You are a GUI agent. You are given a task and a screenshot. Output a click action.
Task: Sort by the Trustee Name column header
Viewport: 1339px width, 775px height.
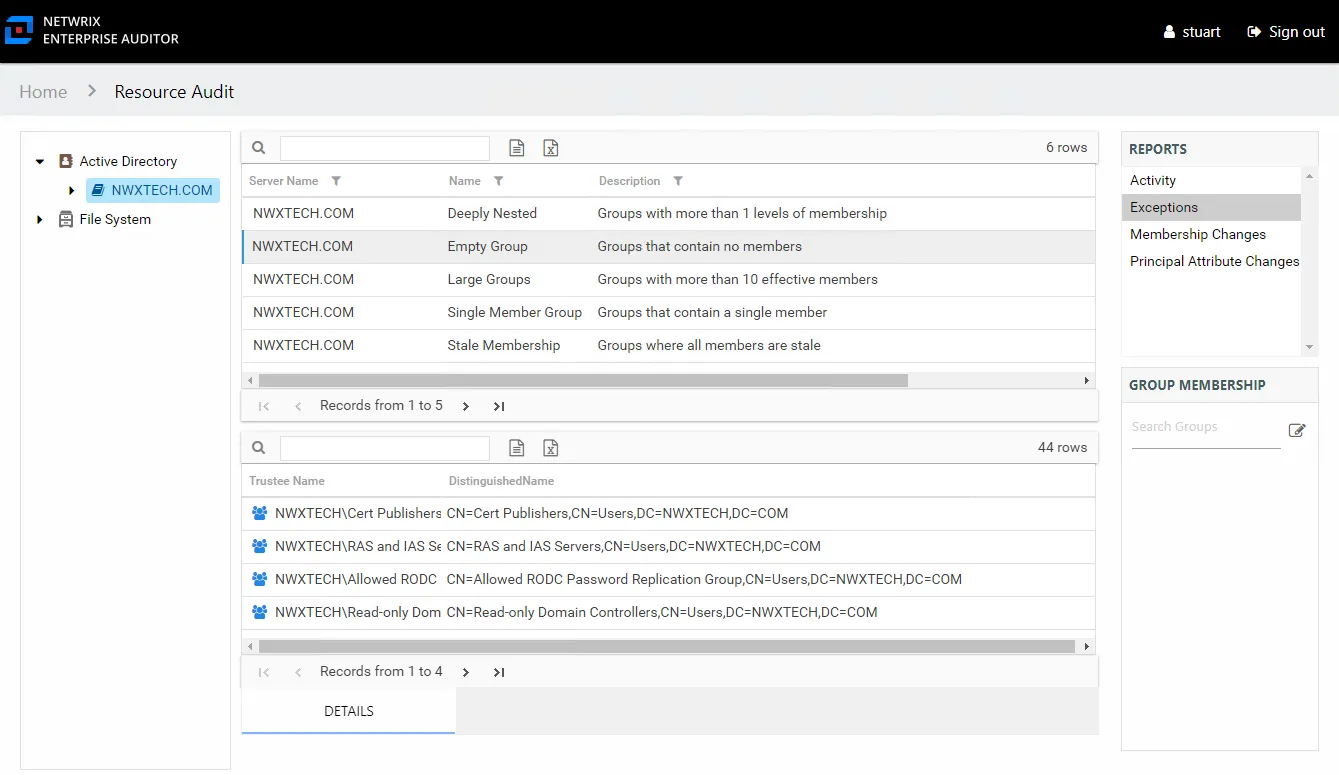[287, 481]
